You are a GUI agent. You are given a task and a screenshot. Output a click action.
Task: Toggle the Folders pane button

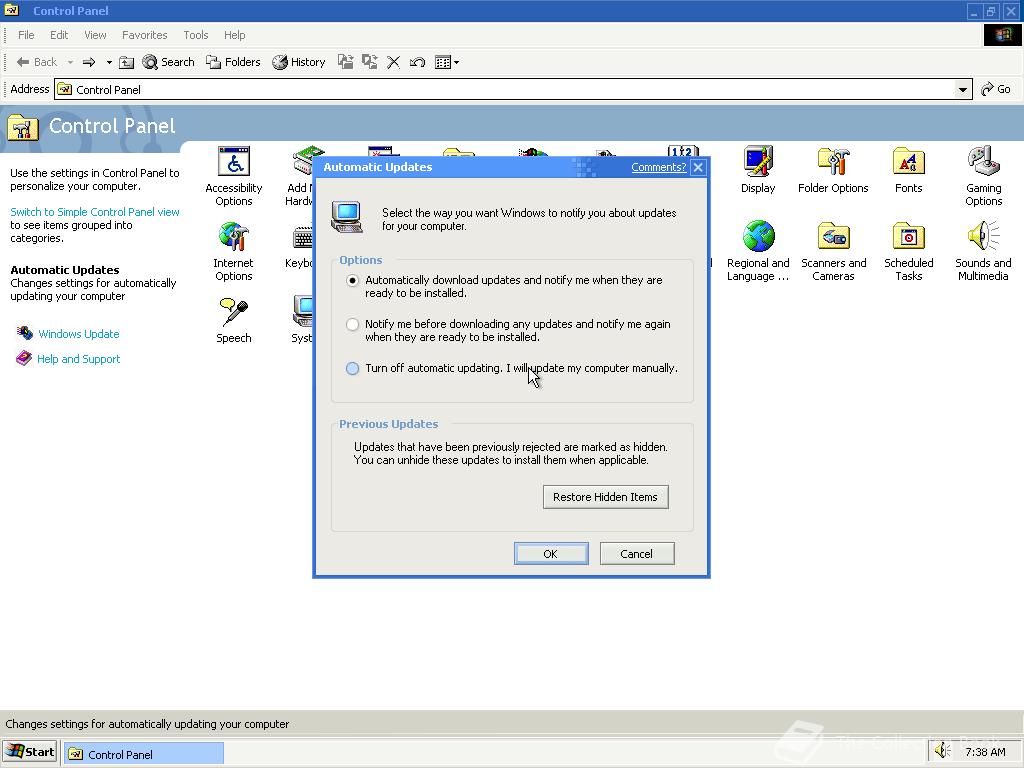click(233, 62)
